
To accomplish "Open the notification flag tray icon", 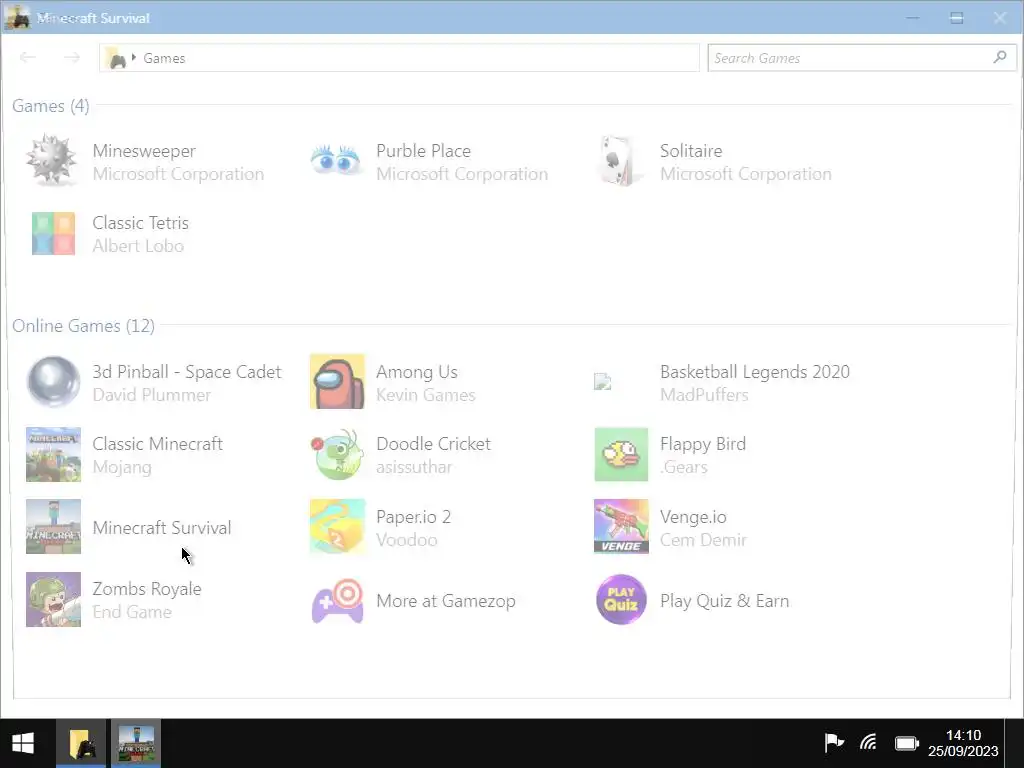I will point(834,743).
